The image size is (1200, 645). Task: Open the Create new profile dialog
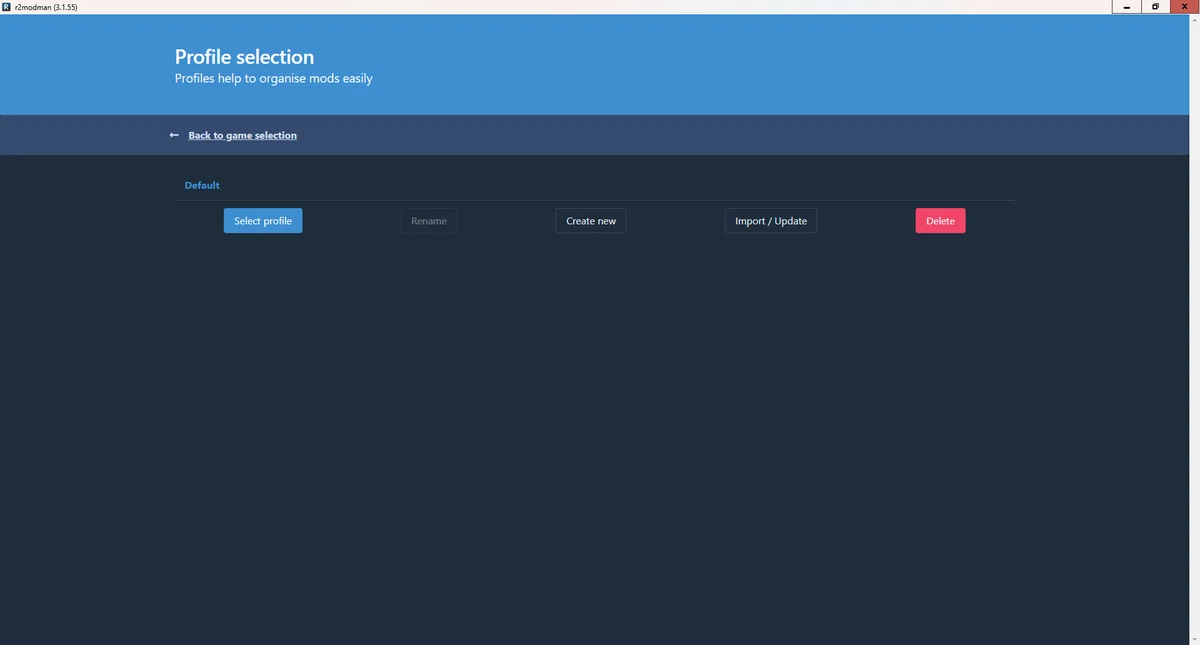coord(591,220)
